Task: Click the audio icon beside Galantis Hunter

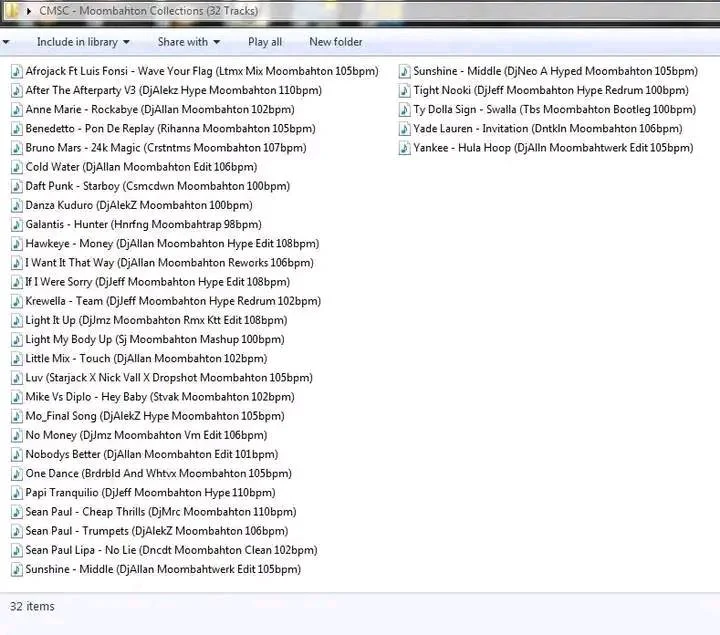Action: pyautogui.click(x=17, y=225)
